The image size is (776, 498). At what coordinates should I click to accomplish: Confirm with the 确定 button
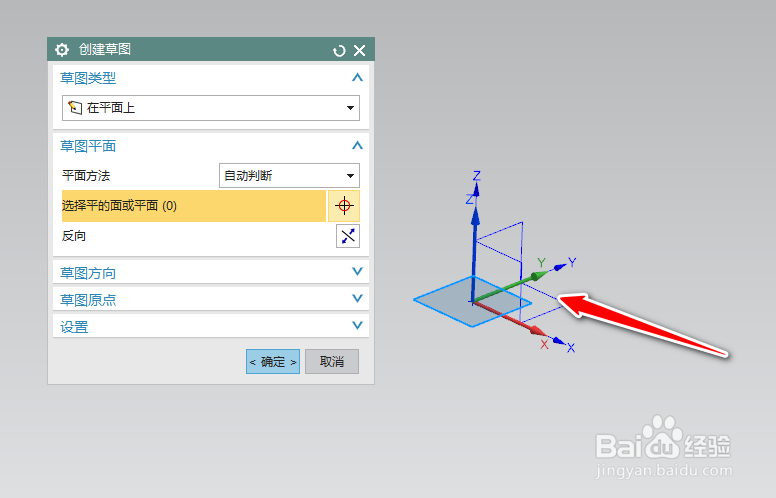click(273, 361)
